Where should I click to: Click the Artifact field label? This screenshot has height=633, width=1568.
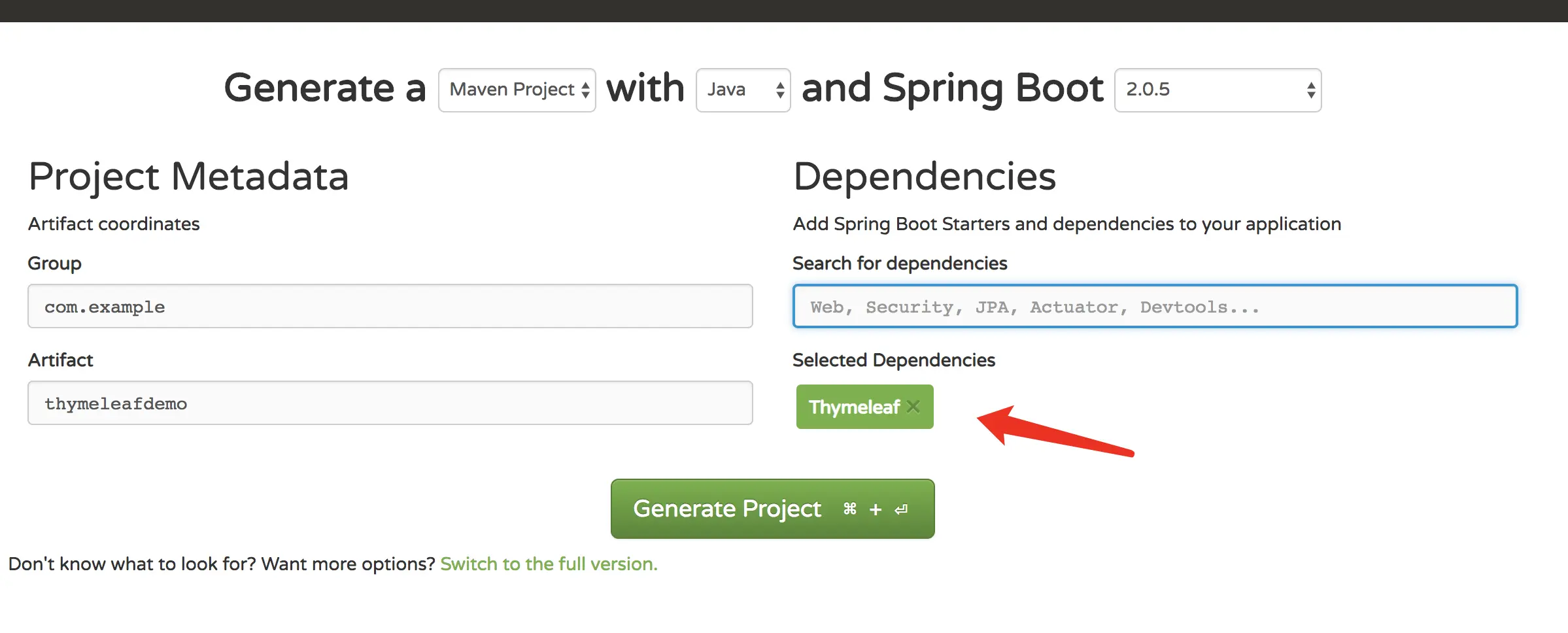coord(61,360)
